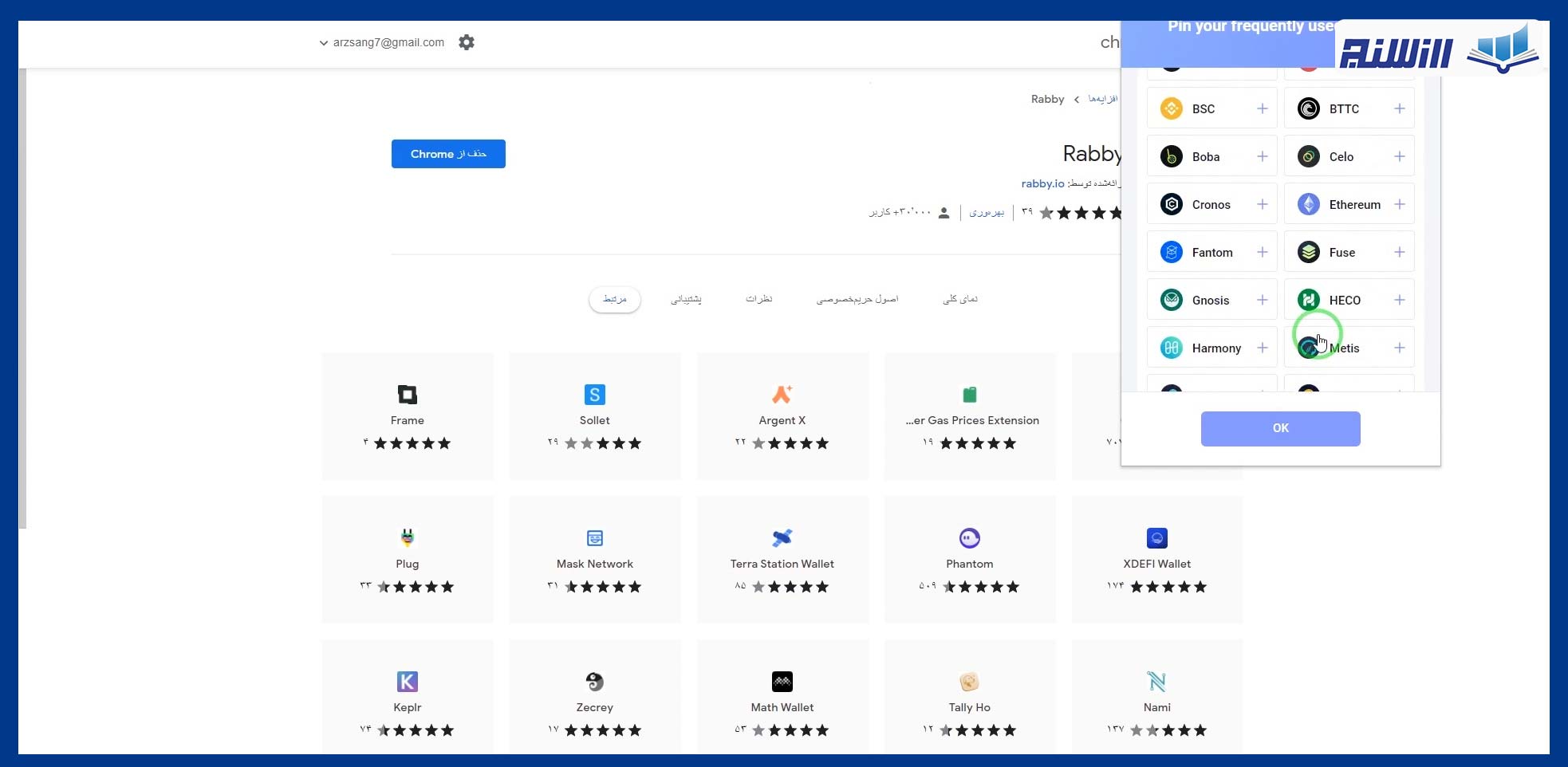This screenshot has width=1568, height=767.
Task: Click the XDEFI Wallet title
Action: [1157, 564]
